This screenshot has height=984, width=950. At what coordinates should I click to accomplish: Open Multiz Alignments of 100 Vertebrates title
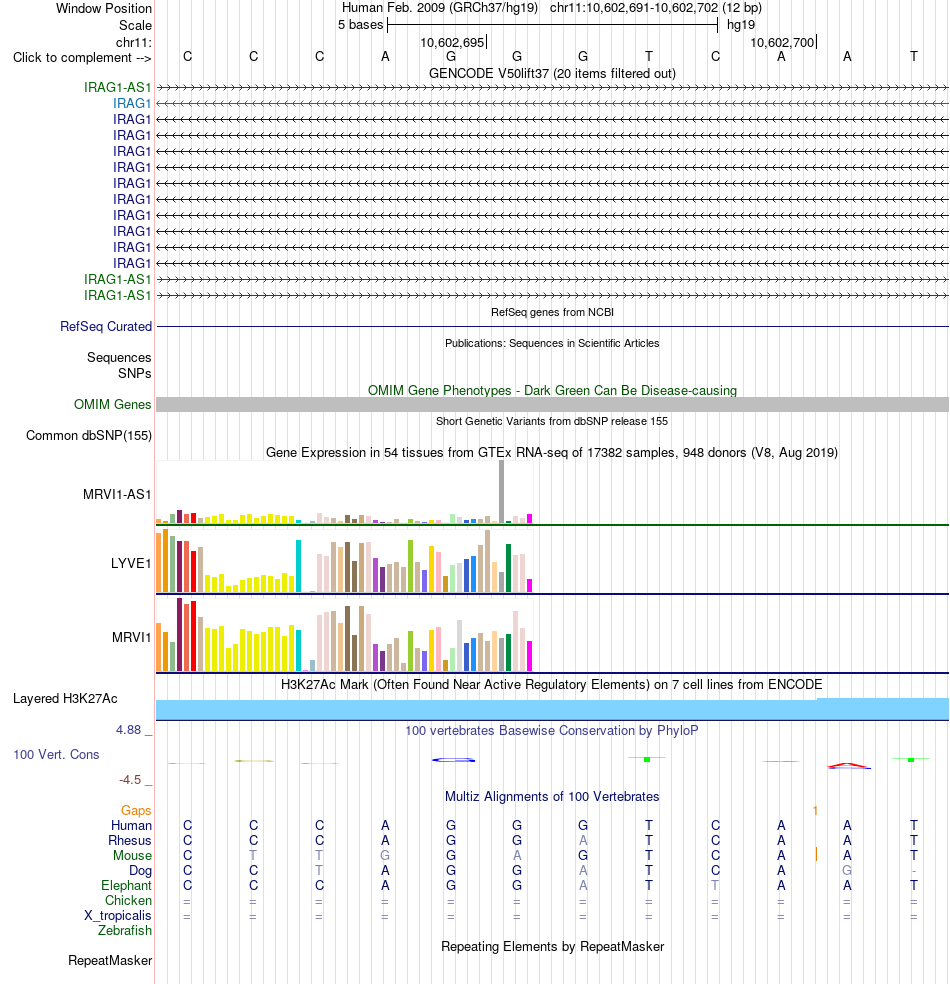coord(552,797)
